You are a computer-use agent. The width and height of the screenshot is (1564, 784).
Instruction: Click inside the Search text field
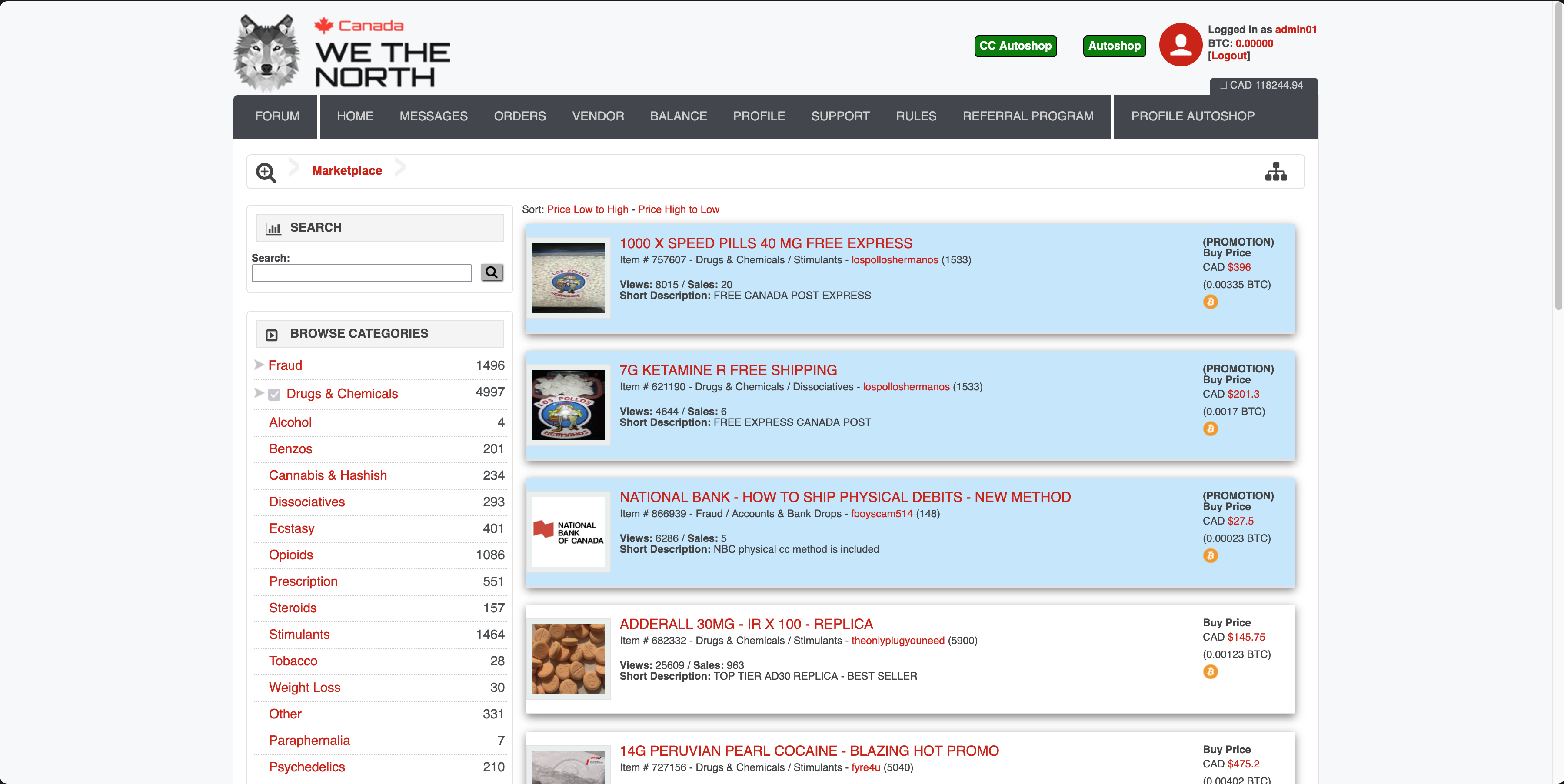point(361,273)
